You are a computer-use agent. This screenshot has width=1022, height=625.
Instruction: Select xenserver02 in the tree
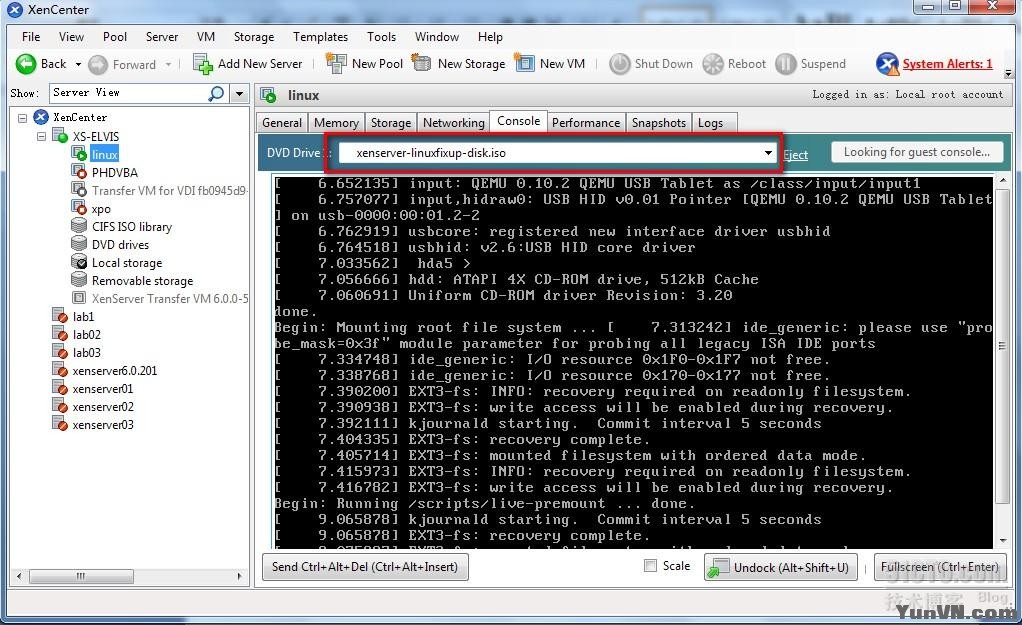click(x=103, y=407)
